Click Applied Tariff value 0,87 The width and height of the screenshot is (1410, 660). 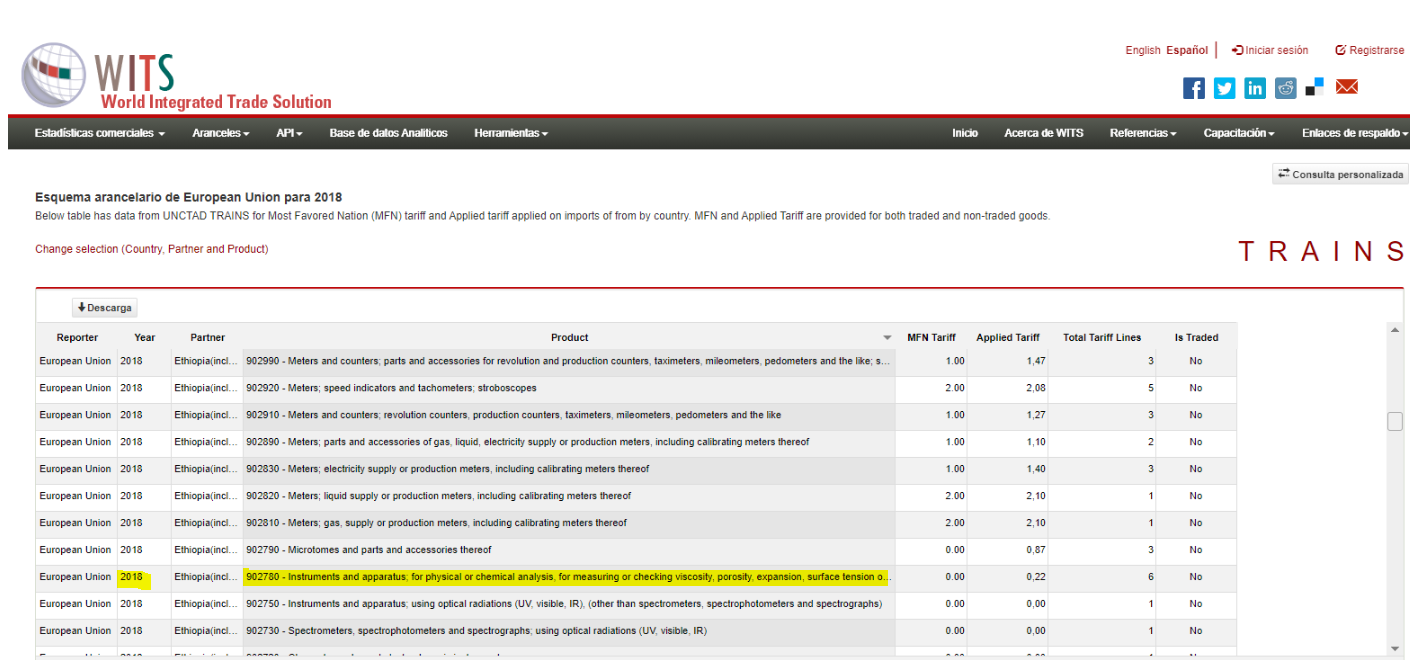(1034, 550)
